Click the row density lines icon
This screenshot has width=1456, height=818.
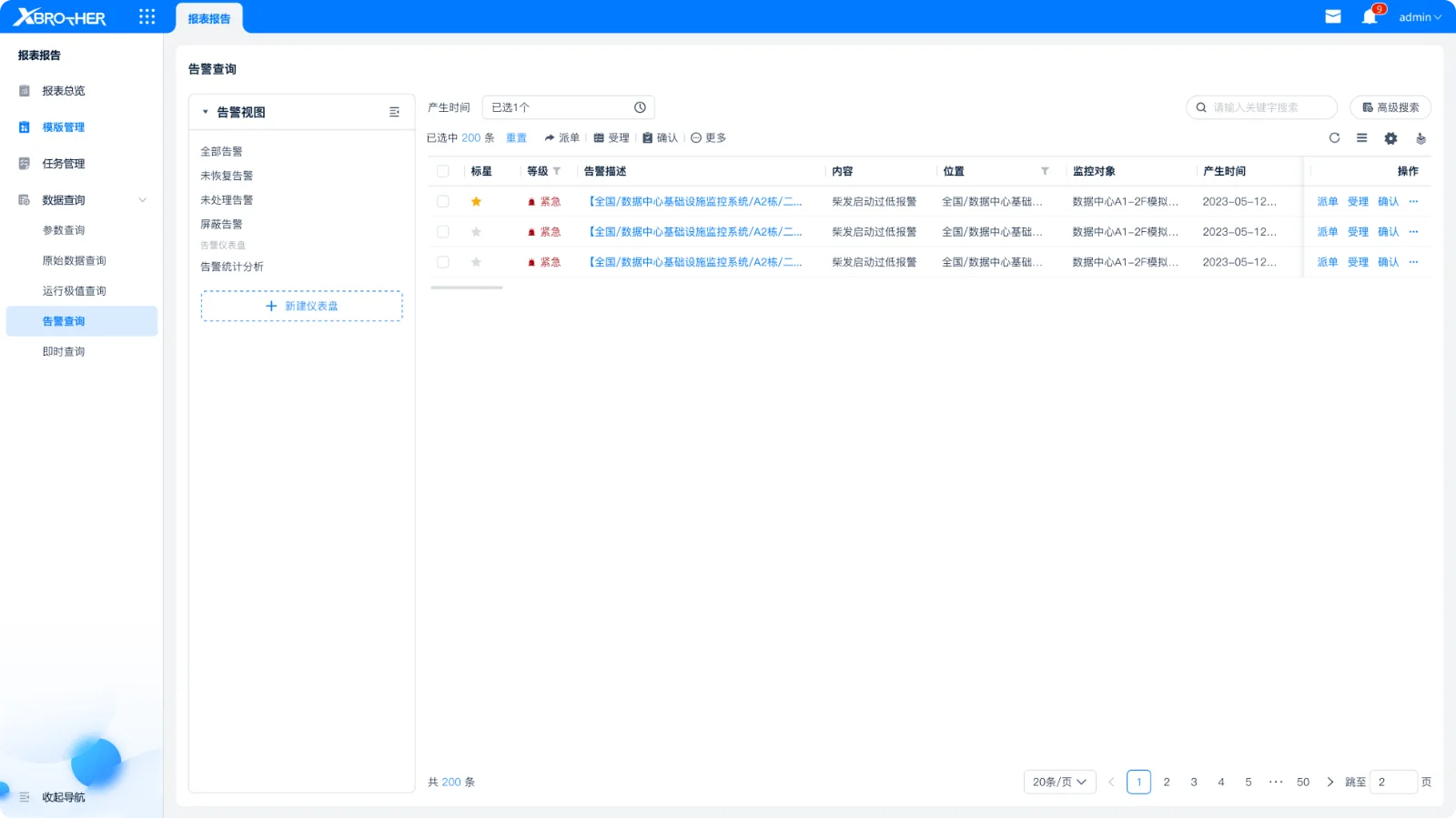coord(1361,138)
